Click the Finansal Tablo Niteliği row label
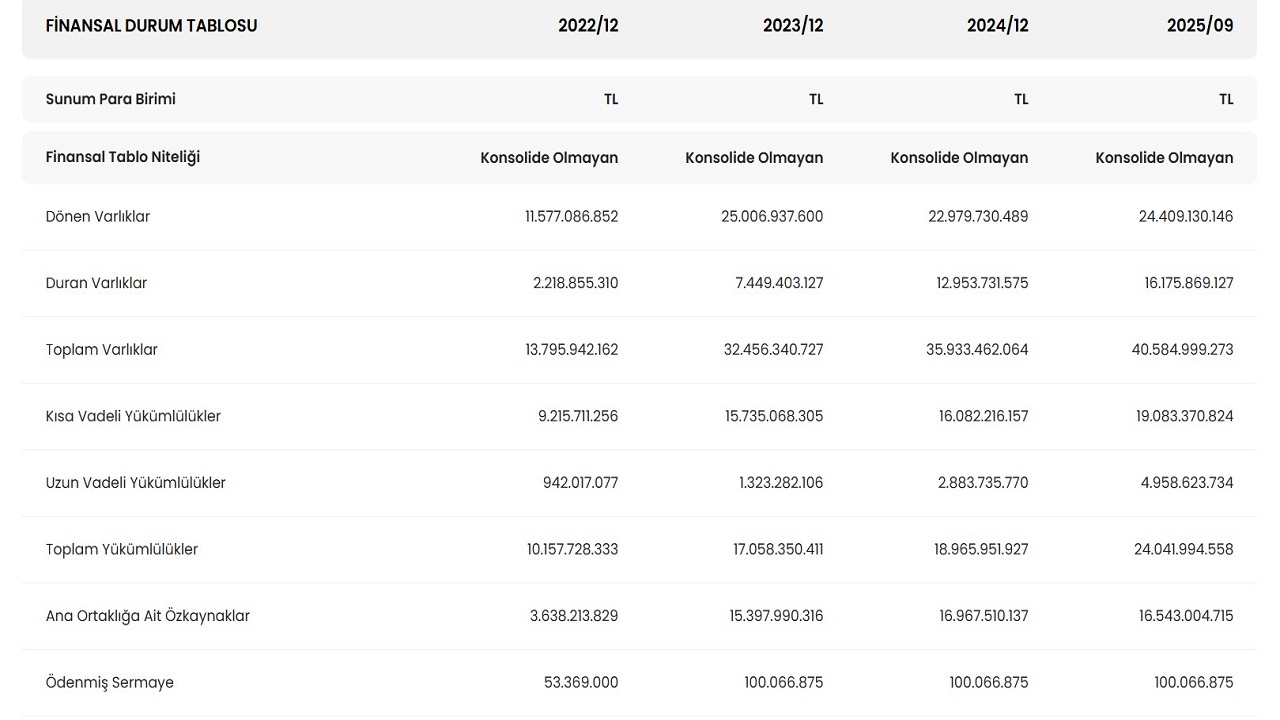The image size is (1280, 720). coord(123,157)
